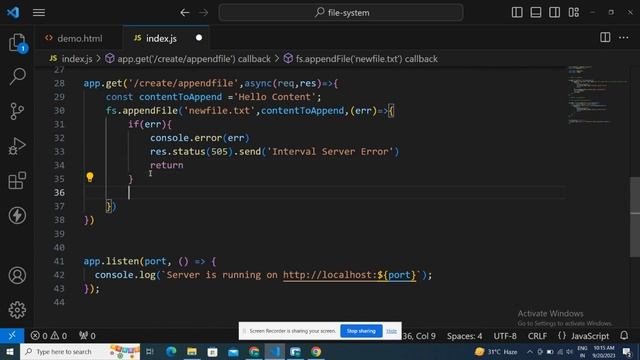The height and width of the screenshot is (360, 640).
Task: Click the Col 9 cursor position status
Action: tap(419, 336)
